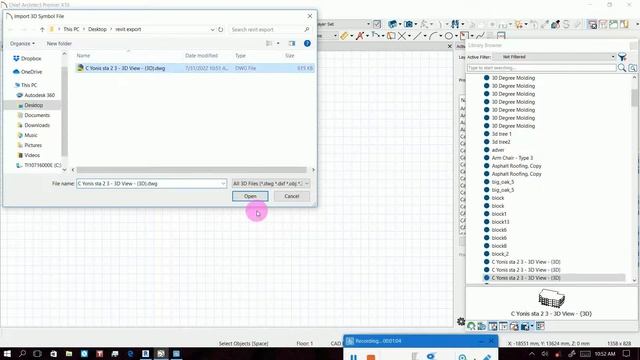This screenshot has width=640, height=360.
Task: Click 'Desktop' breadcrumb in address bar
Action: click(97, 29)
